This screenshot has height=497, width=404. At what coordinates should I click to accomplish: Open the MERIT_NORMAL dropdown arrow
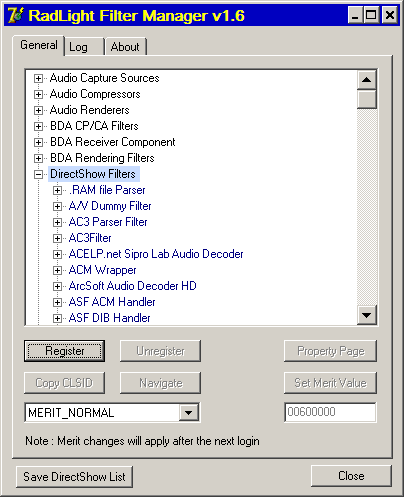click(188, 413)
